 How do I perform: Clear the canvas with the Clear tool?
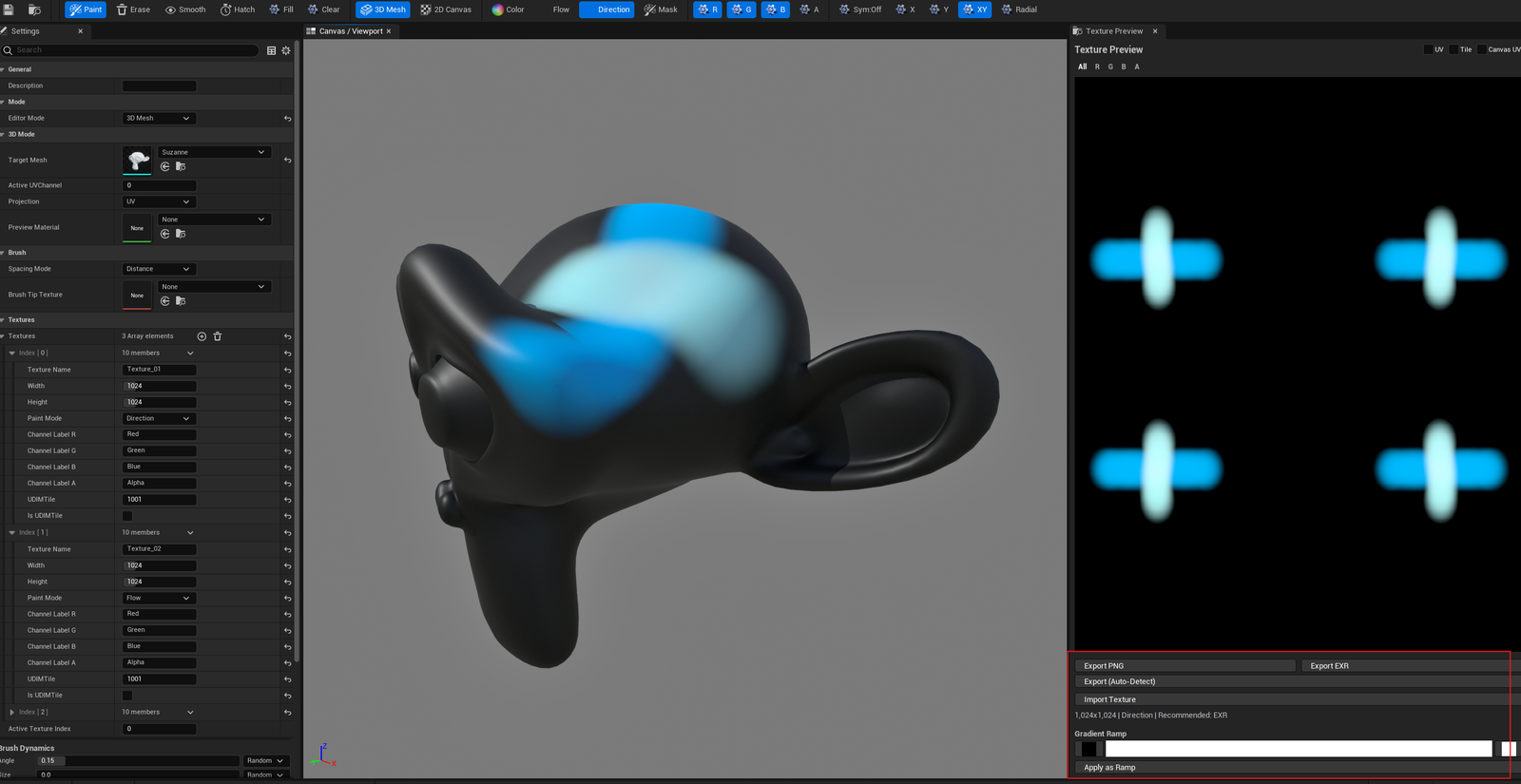(x=323, y=10)
